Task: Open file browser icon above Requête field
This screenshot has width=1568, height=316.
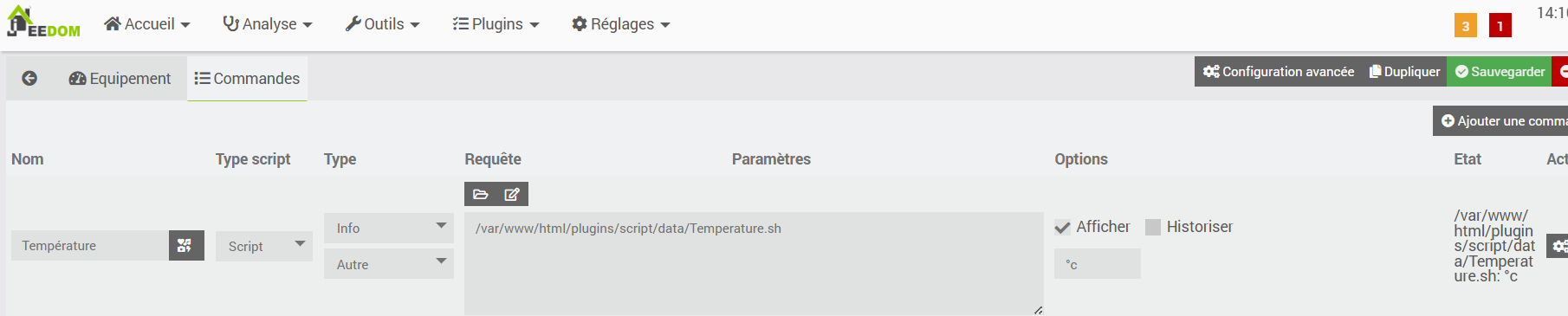Action: pyautogui.click(x=481, y=194)
